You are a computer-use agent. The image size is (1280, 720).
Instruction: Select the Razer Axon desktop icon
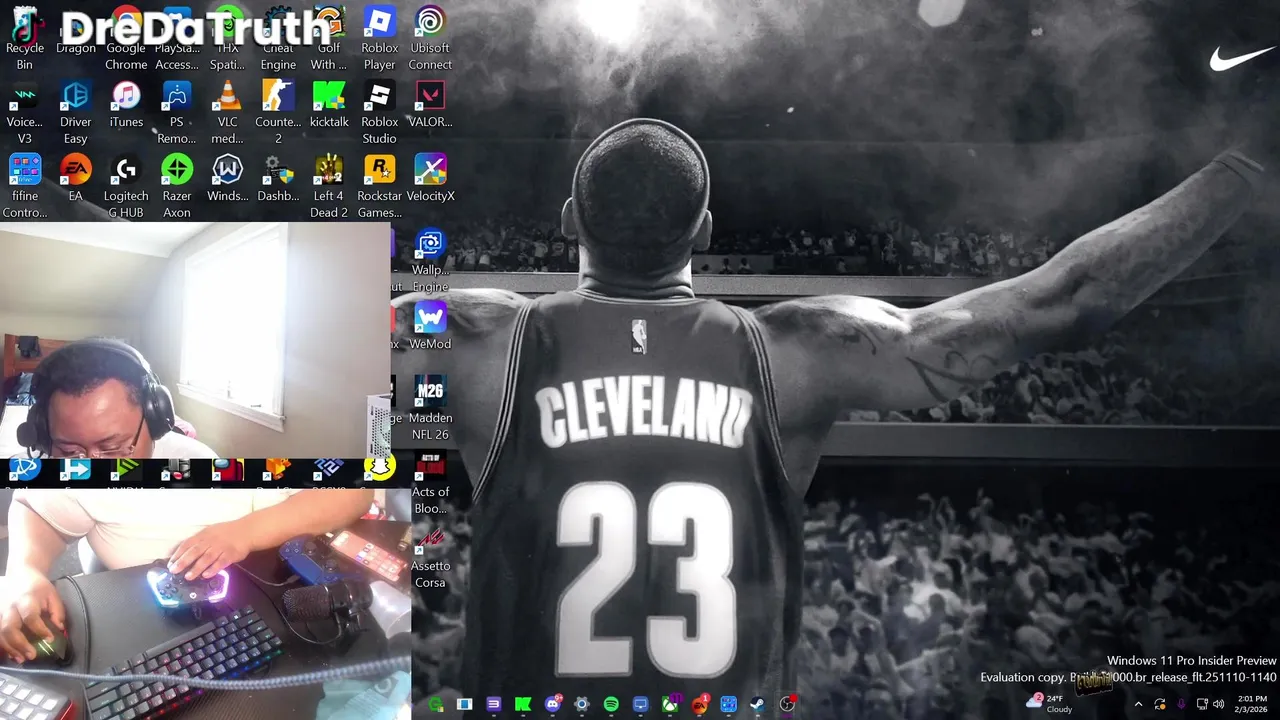pyautogui.click(x=177, y=187)
